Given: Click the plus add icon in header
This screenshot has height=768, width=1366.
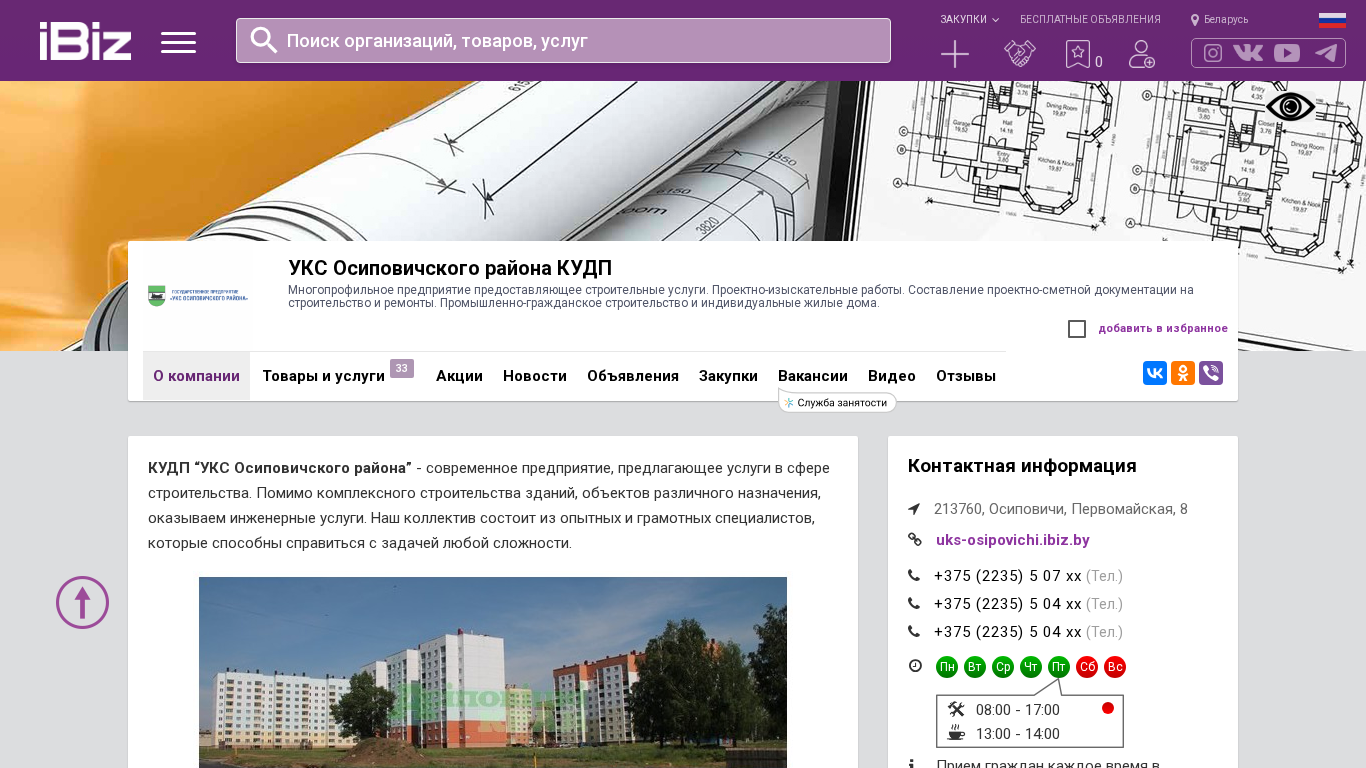Looking at the screenshot, I should [x=955, y=54].
